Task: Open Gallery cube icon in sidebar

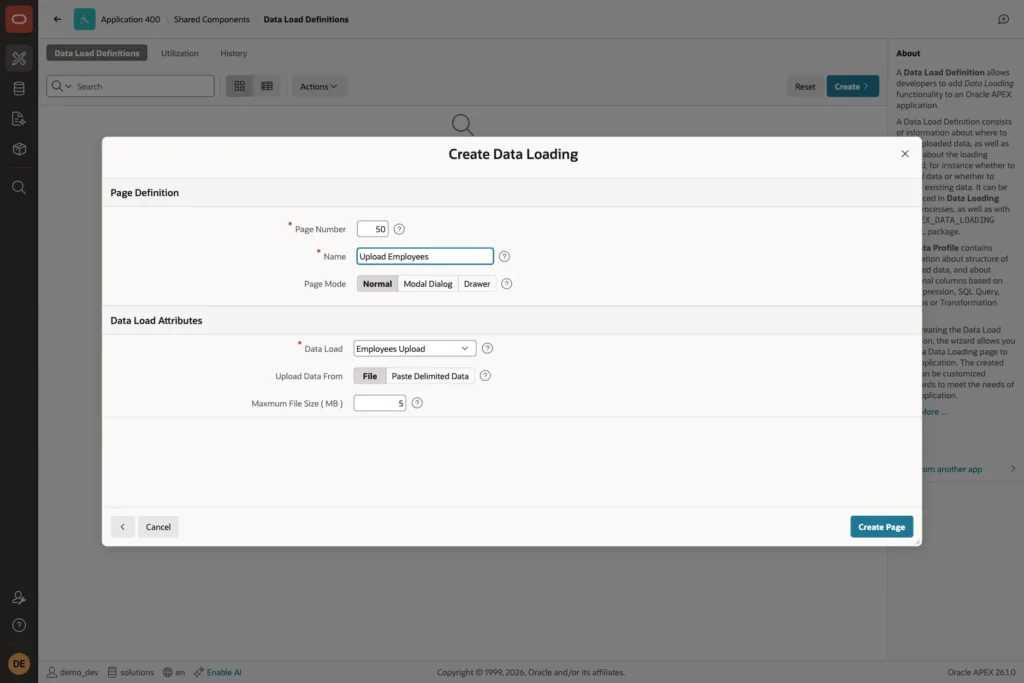Action: pos(19,149)
